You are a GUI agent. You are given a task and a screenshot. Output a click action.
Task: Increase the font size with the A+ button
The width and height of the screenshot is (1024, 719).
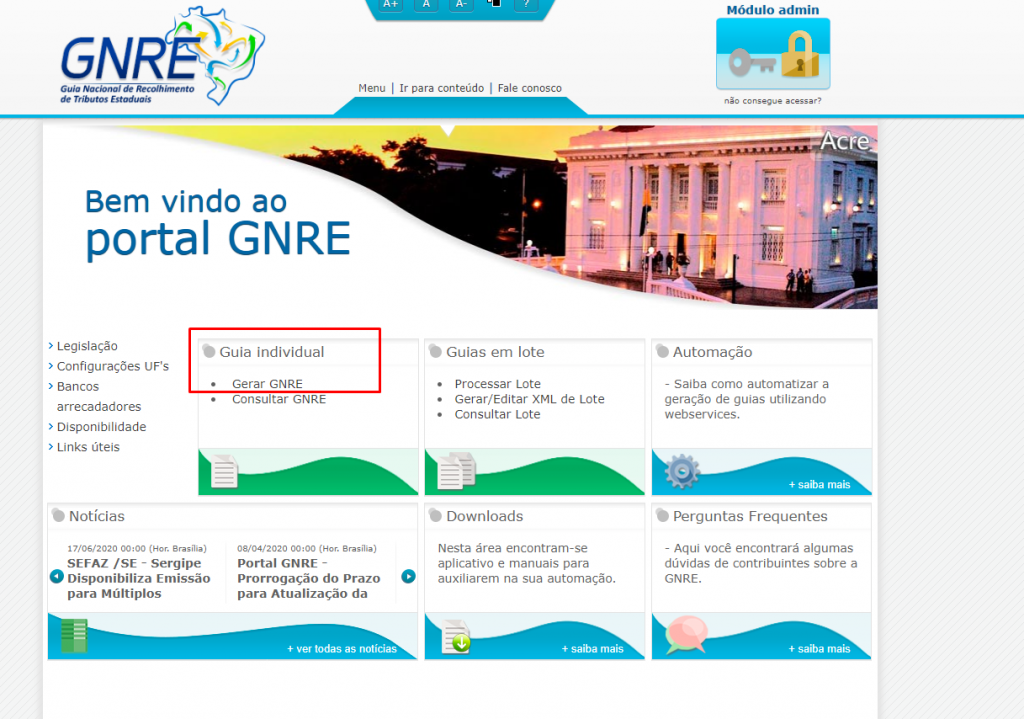tap(389, 4)
